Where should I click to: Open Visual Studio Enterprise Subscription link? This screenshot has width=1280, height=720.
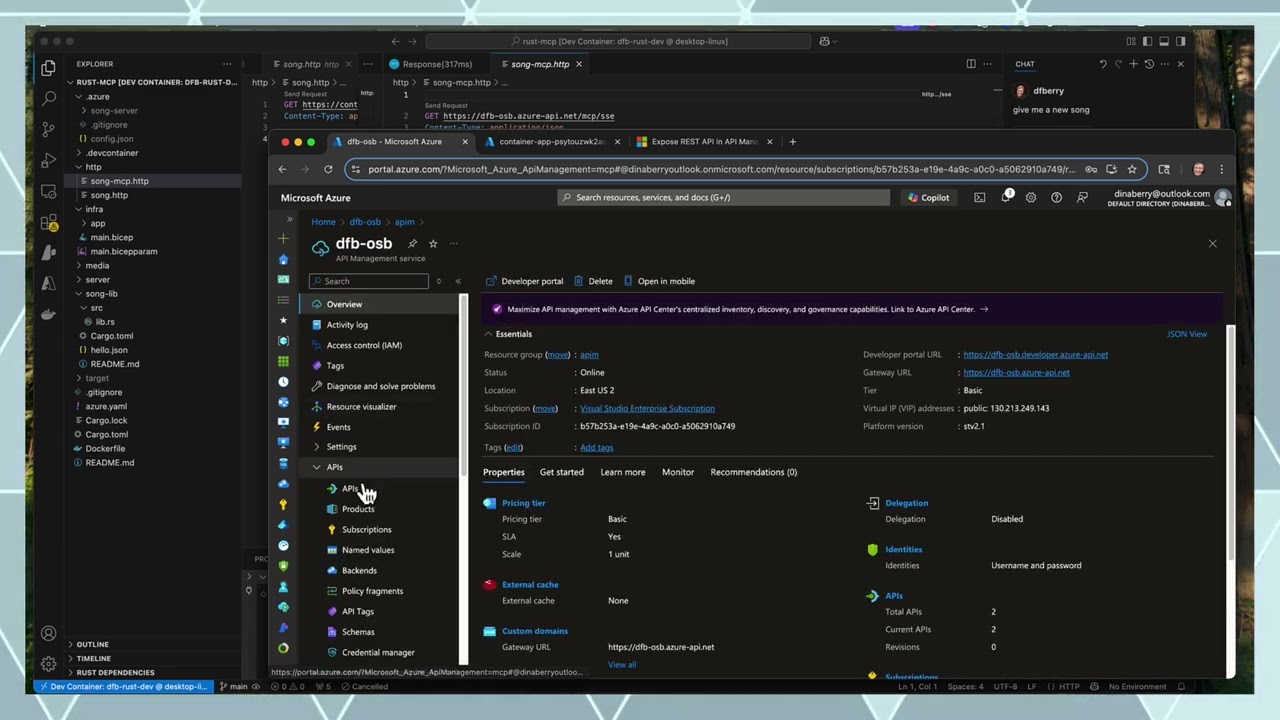[647, 408]
